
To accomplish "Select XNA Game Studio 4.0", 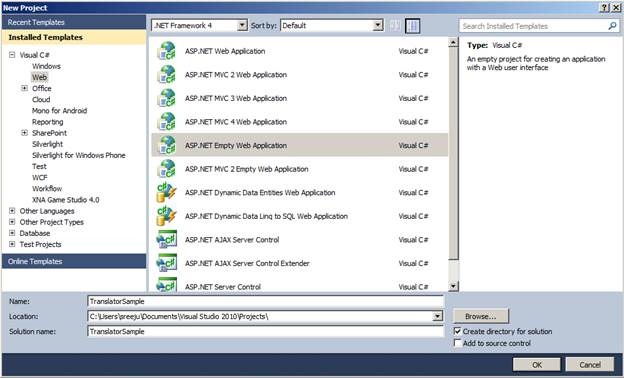I will [x=66, y=200].
